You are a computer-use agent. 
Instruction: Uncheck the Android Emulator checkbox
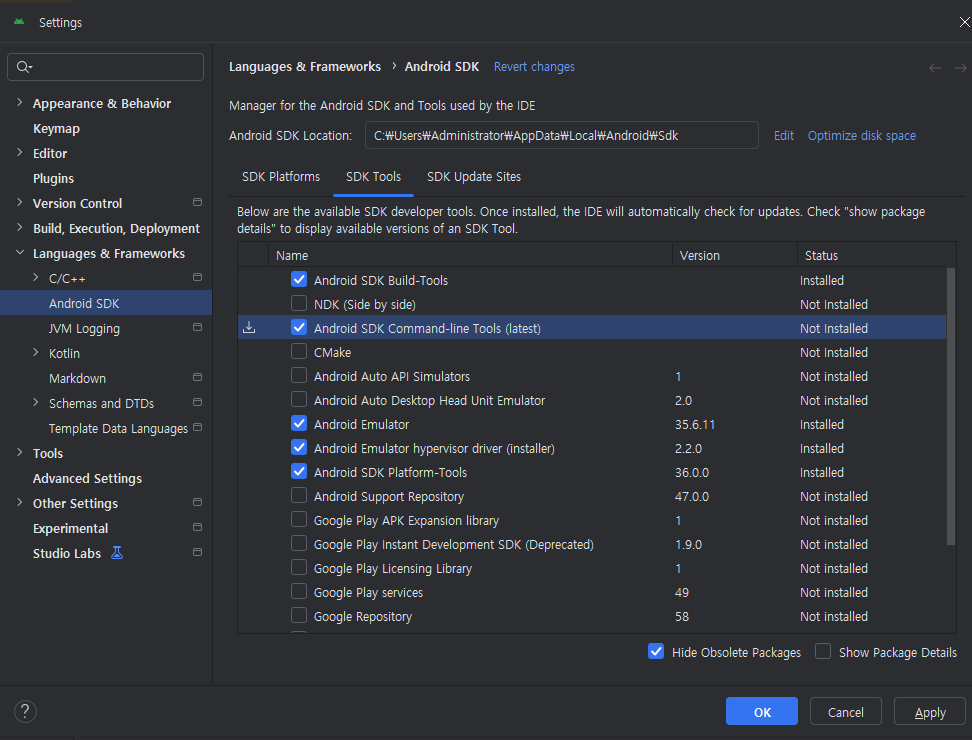tap(299, 423)
